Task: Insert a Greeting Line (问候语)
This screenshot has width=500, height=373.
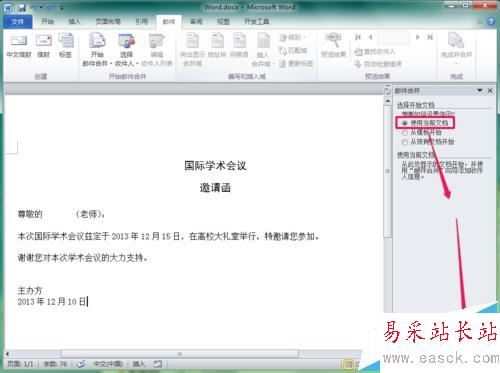Action: tap(239, 46)
